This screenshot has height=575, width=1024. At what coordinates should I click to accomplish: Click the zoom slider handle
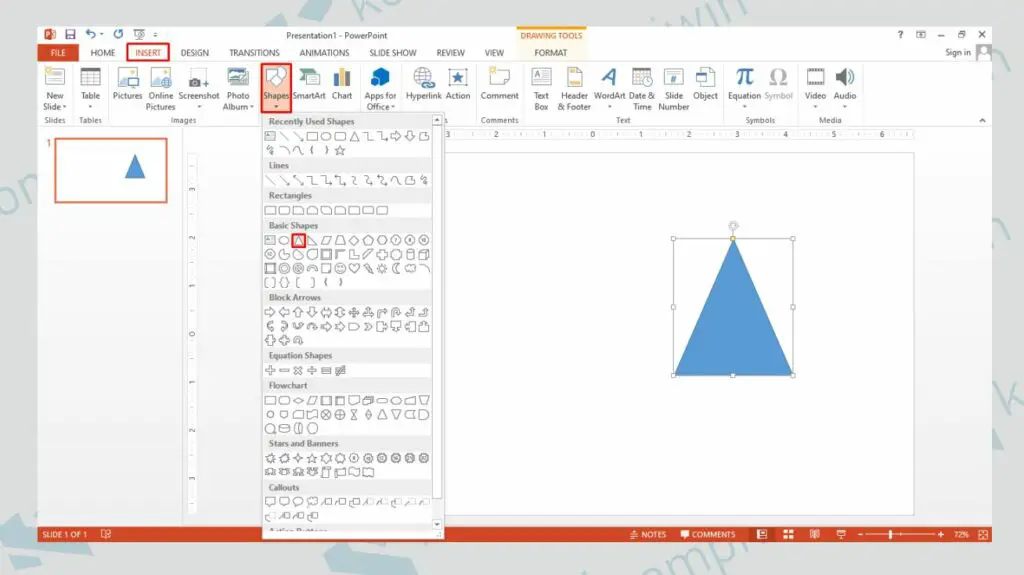click(890, 534)
